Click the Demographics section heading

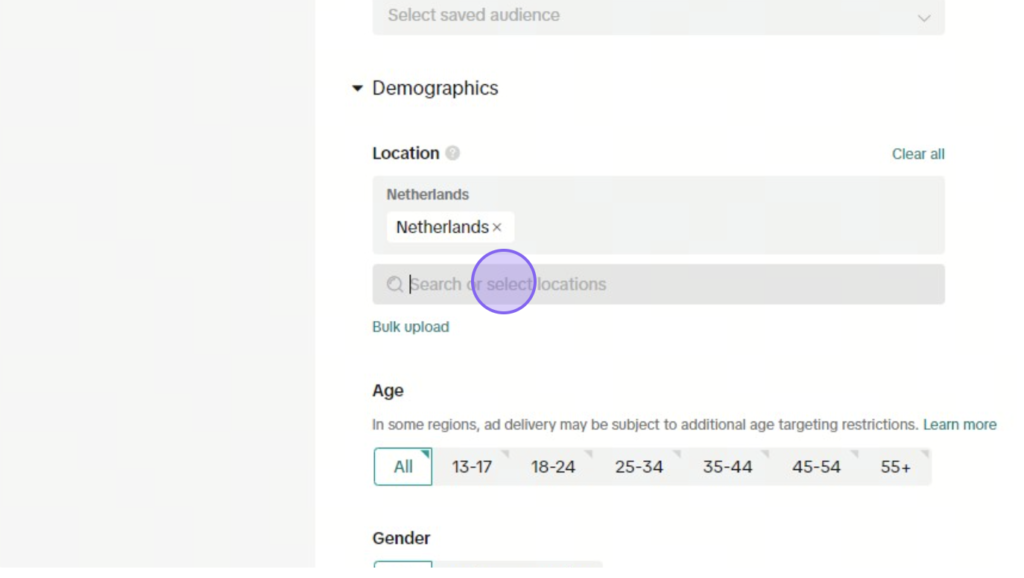[x=435, y=88]
